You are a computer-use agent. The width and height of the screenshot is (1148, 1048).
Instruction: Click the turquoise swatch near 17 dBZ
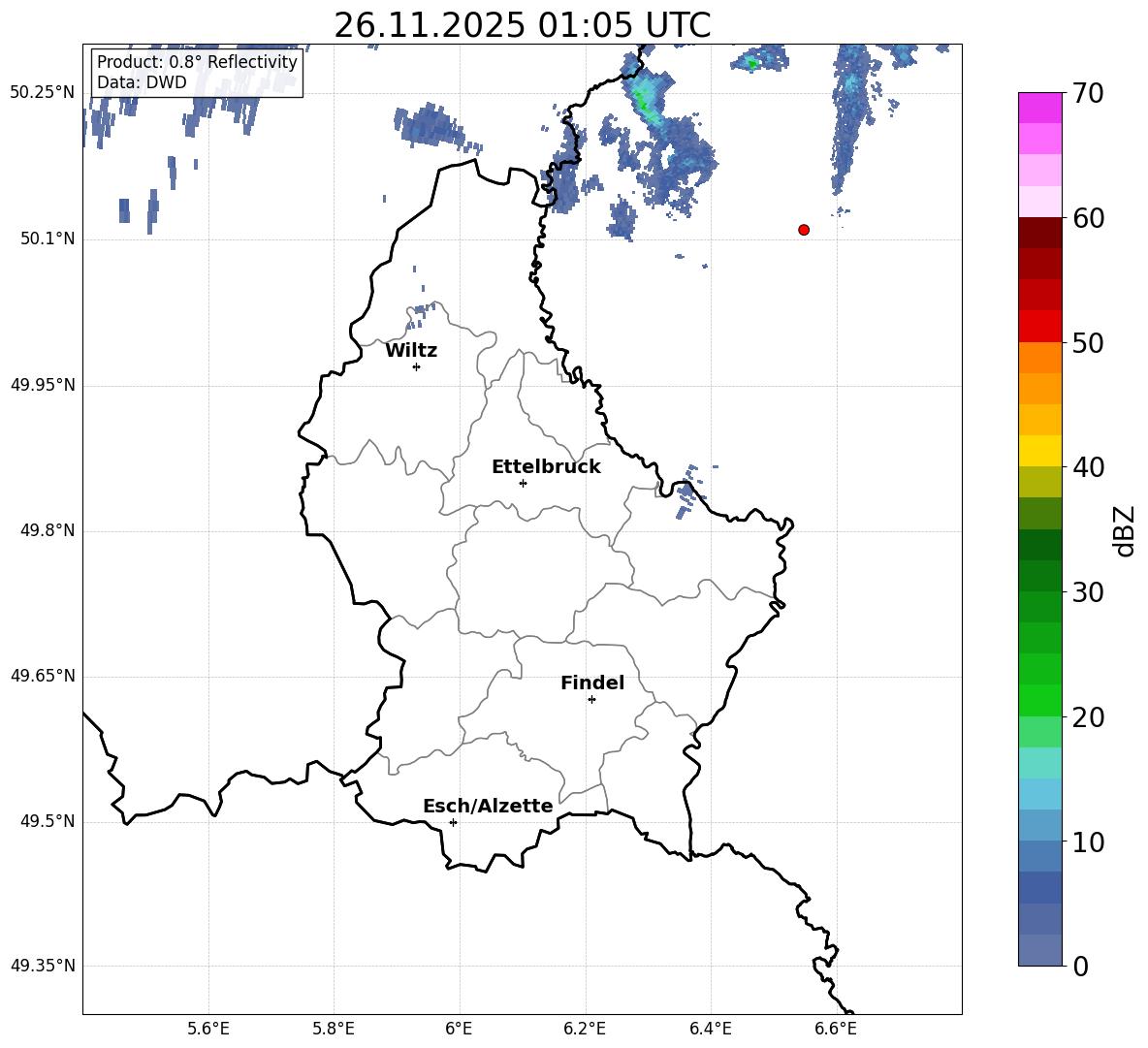[x=1040, y=763]
